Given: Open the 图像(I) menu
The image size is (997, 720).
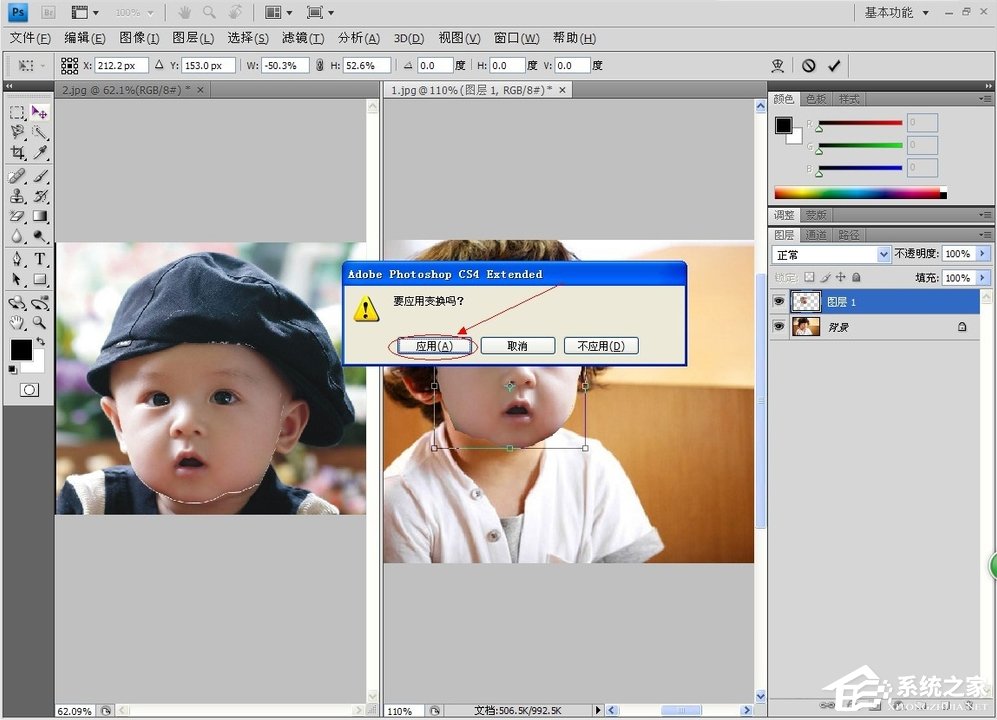Looking at the screenshot, I should pos(139,38).
